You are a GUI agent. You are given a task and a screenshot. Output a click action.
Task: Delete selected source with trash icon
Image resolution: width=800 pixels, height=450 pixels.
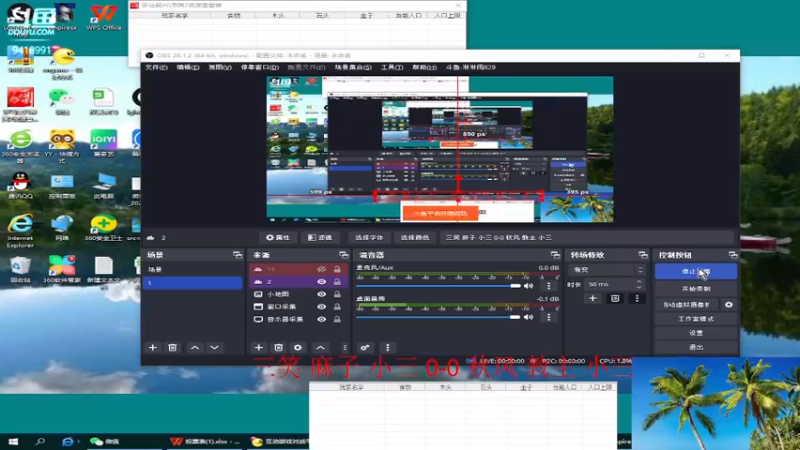pyautogui.click(x=278, y=347)
